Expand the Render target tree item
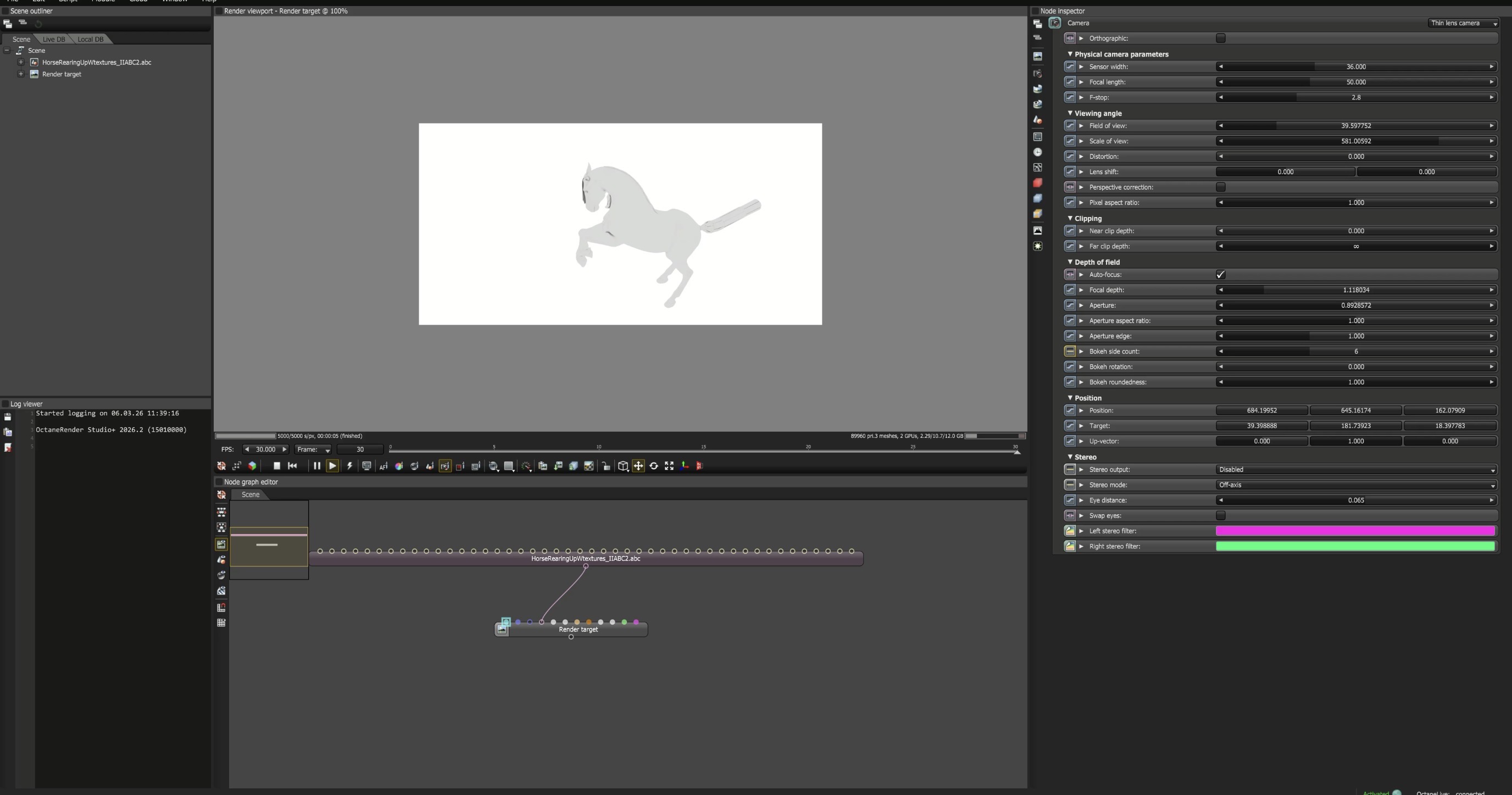The height and width of the screenshot is (795, 1512). pos(21,74)
